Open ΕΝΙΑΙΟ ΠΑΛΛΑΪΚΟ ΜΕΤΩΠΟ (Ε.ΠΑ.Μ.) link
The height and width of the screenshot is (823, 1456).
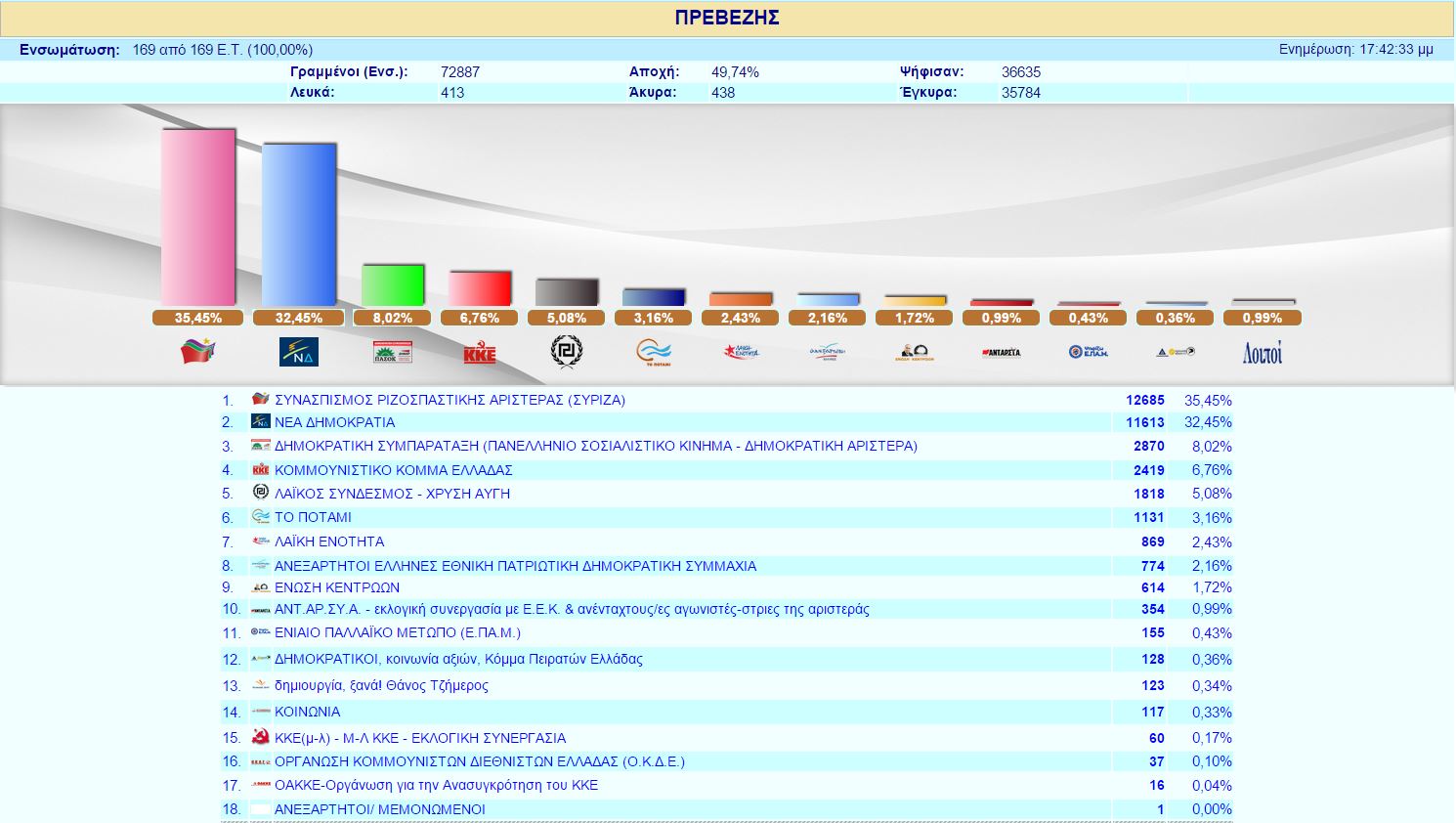[x=398, y=632]
